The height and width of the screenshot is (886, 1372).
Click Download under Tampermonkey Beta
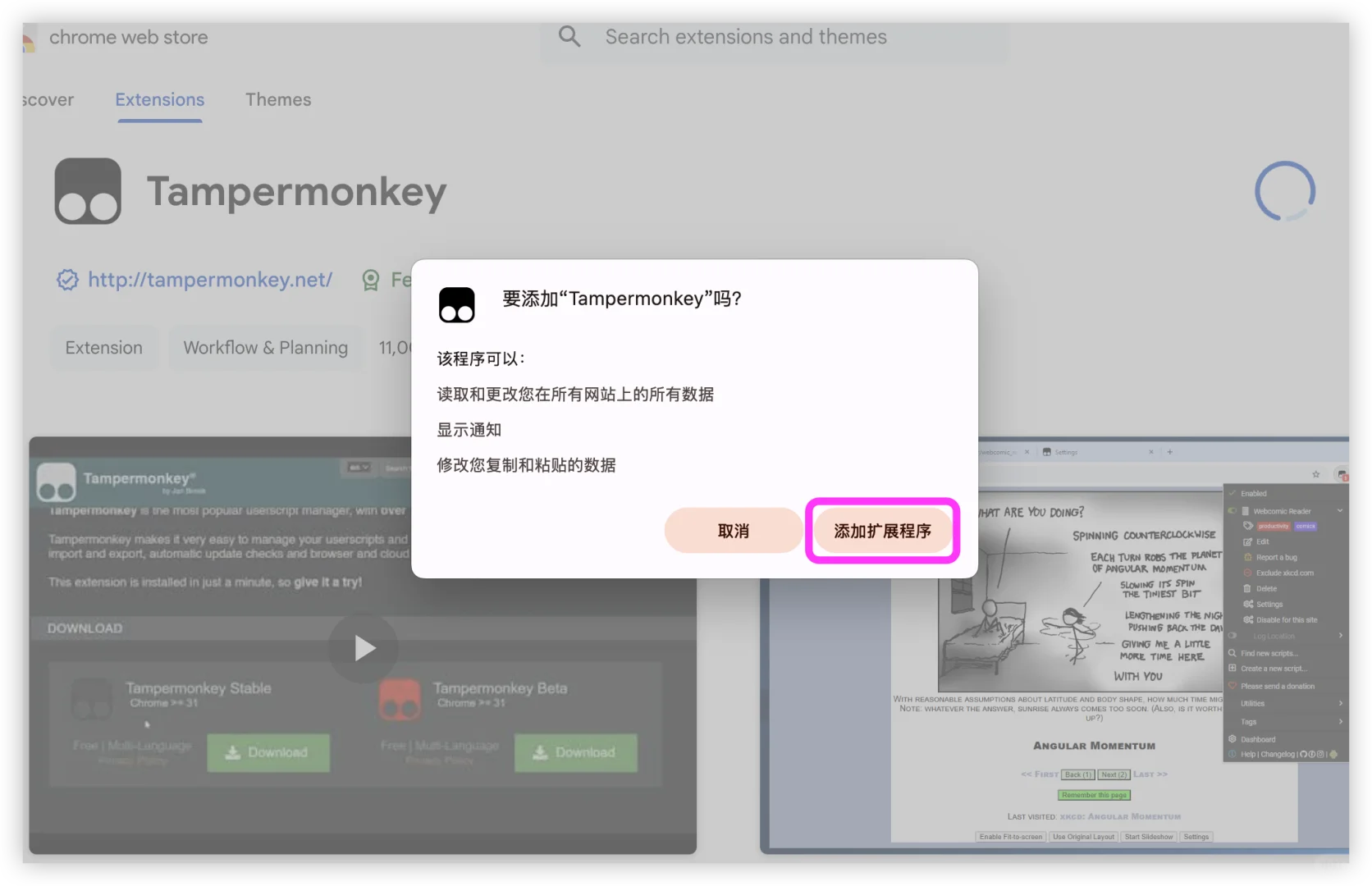tap(576, 752)
